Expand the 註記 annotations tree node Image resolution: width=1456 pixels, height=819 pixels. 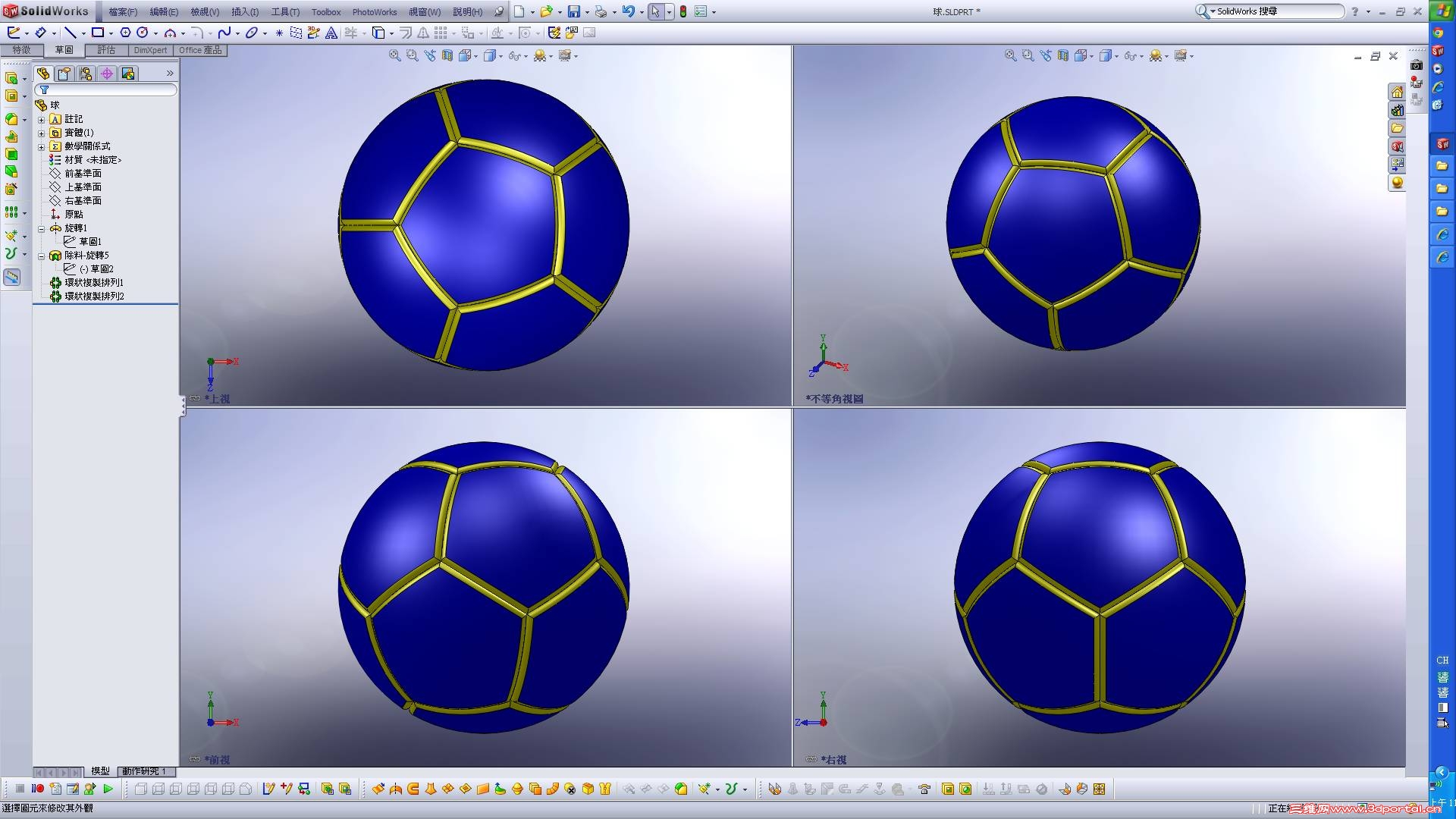coord(42,119)
